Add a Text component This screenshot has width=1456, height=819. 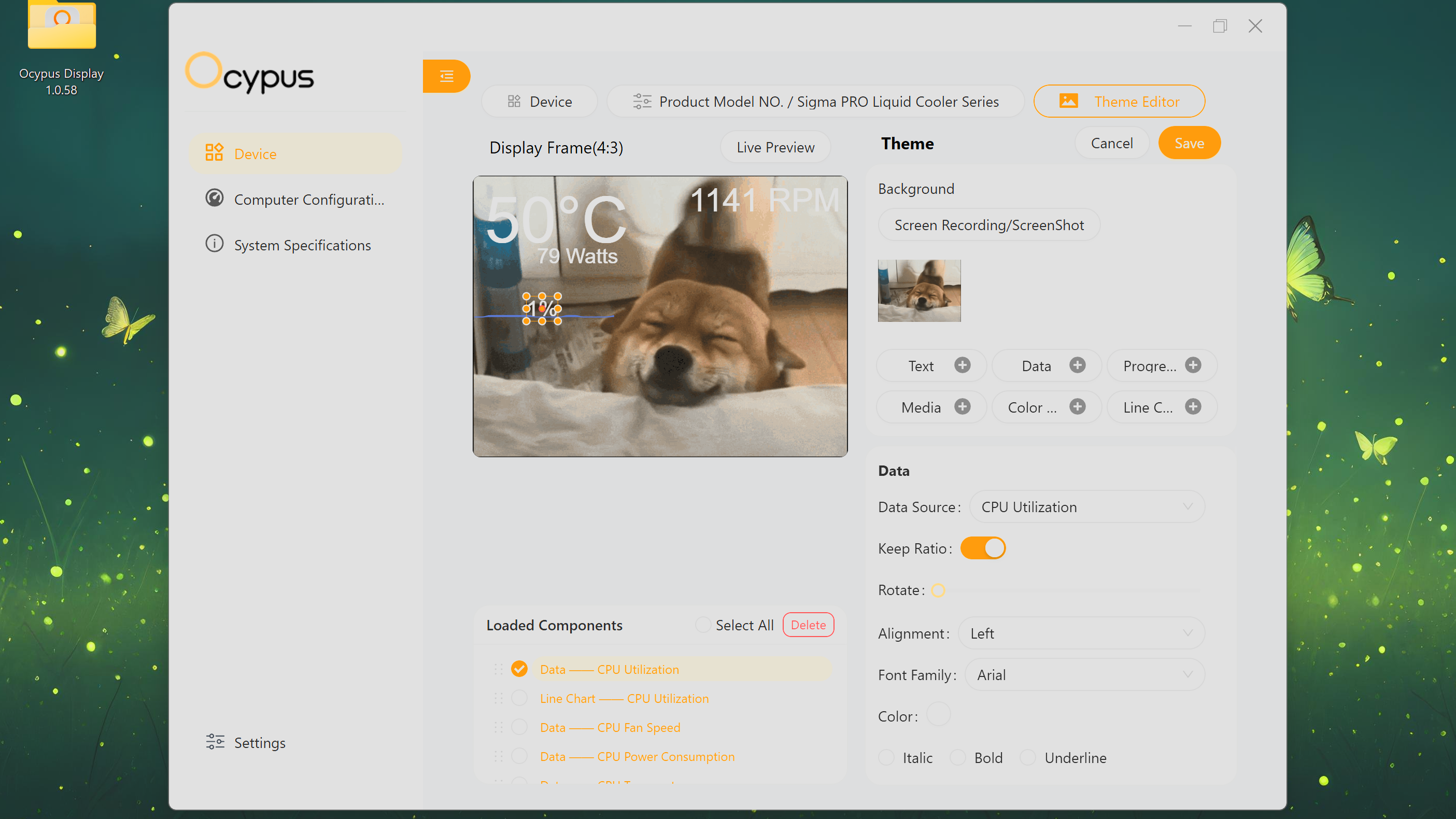coord(931,365)
